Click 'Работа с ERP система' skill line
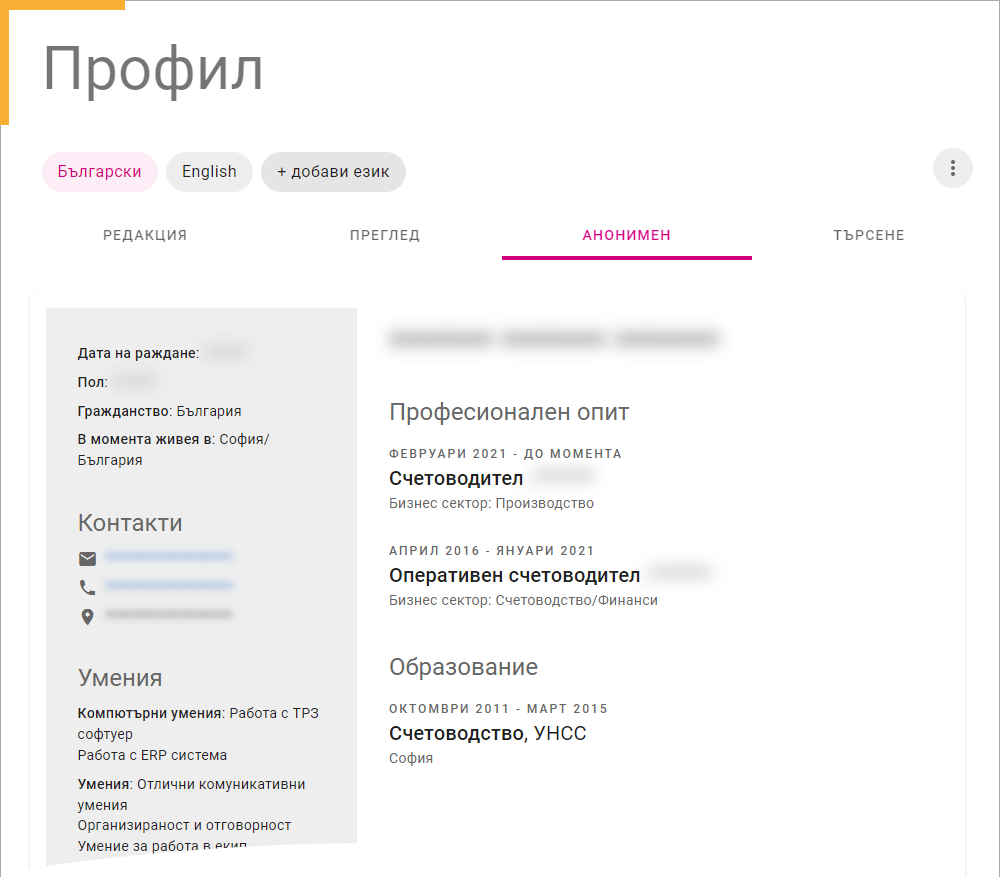Screen dimensions: 1000x877 pos(152,755)
